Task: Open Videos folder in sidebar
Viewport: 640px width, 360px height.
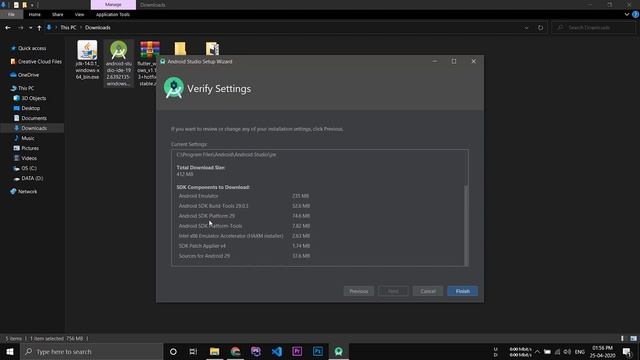Action: (29, 158)
